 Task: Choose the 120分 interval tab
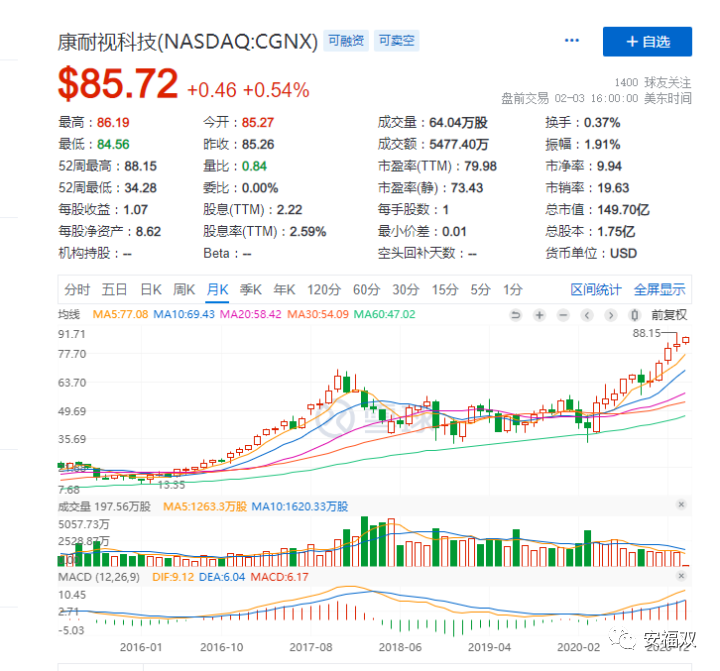click(324, 290)
